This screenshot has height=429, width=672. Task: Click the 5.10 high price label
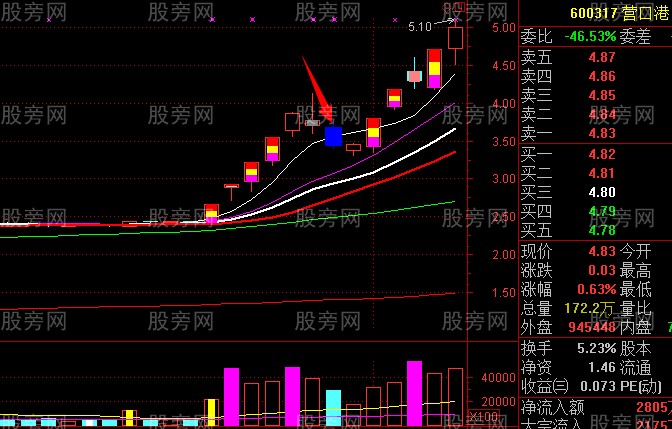[420, 27]
